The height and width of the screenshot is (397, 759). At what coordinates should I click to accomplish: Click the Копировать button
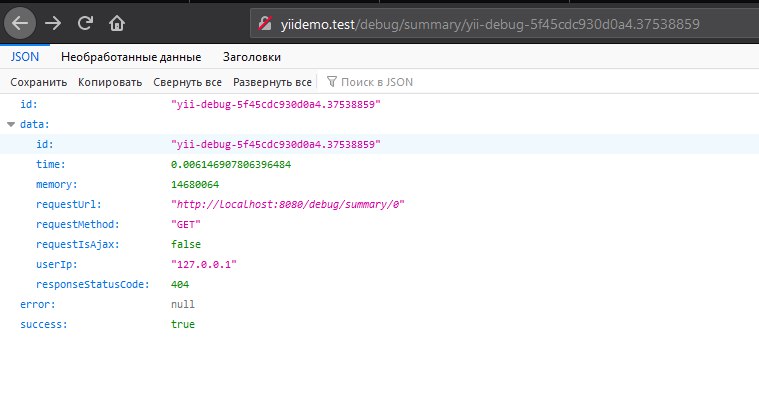tap(110, 82)
